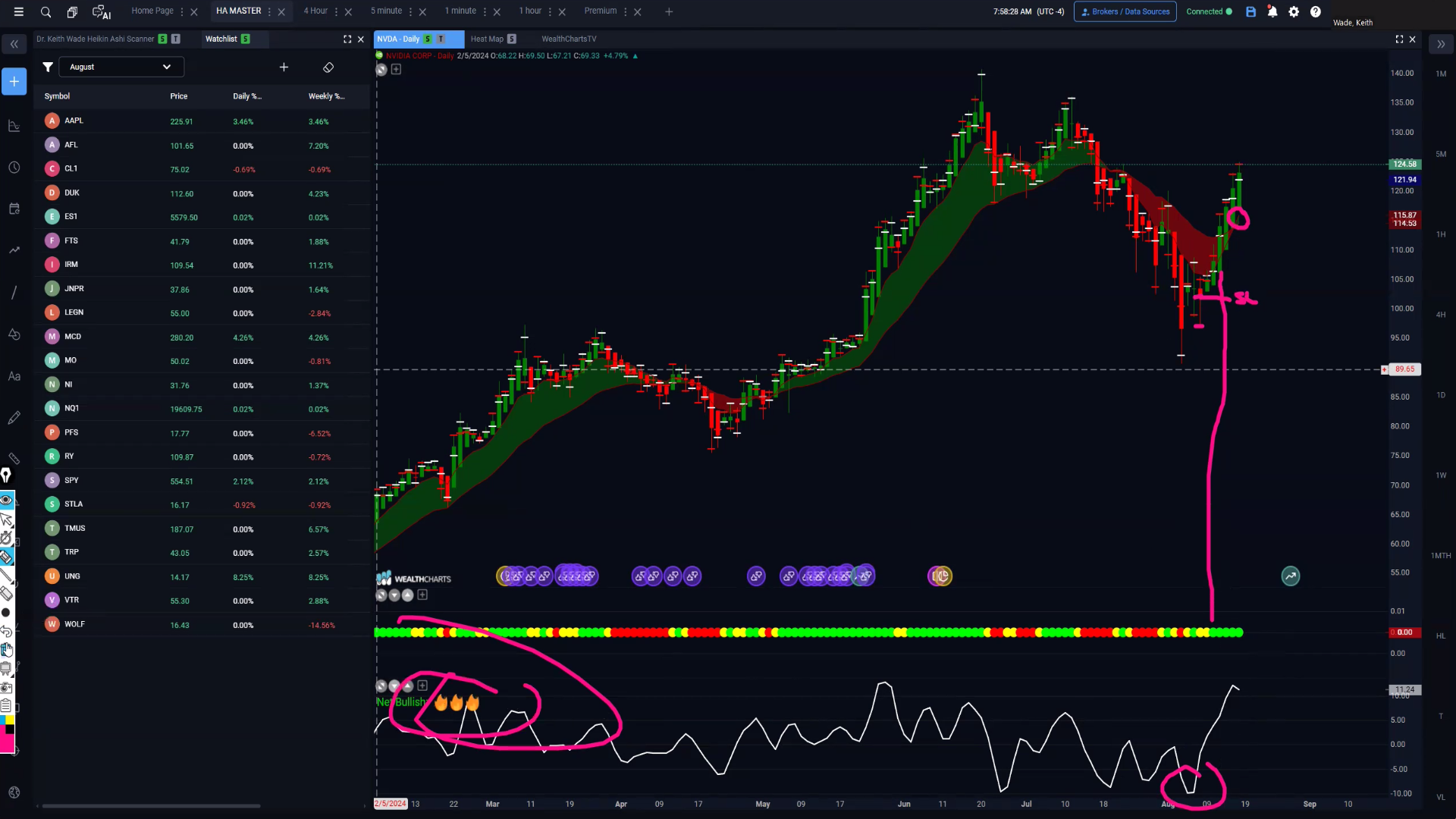1456x819 pixels.
Task: Toggle the S badge on Heat Map tab
Action: point(512,39)
